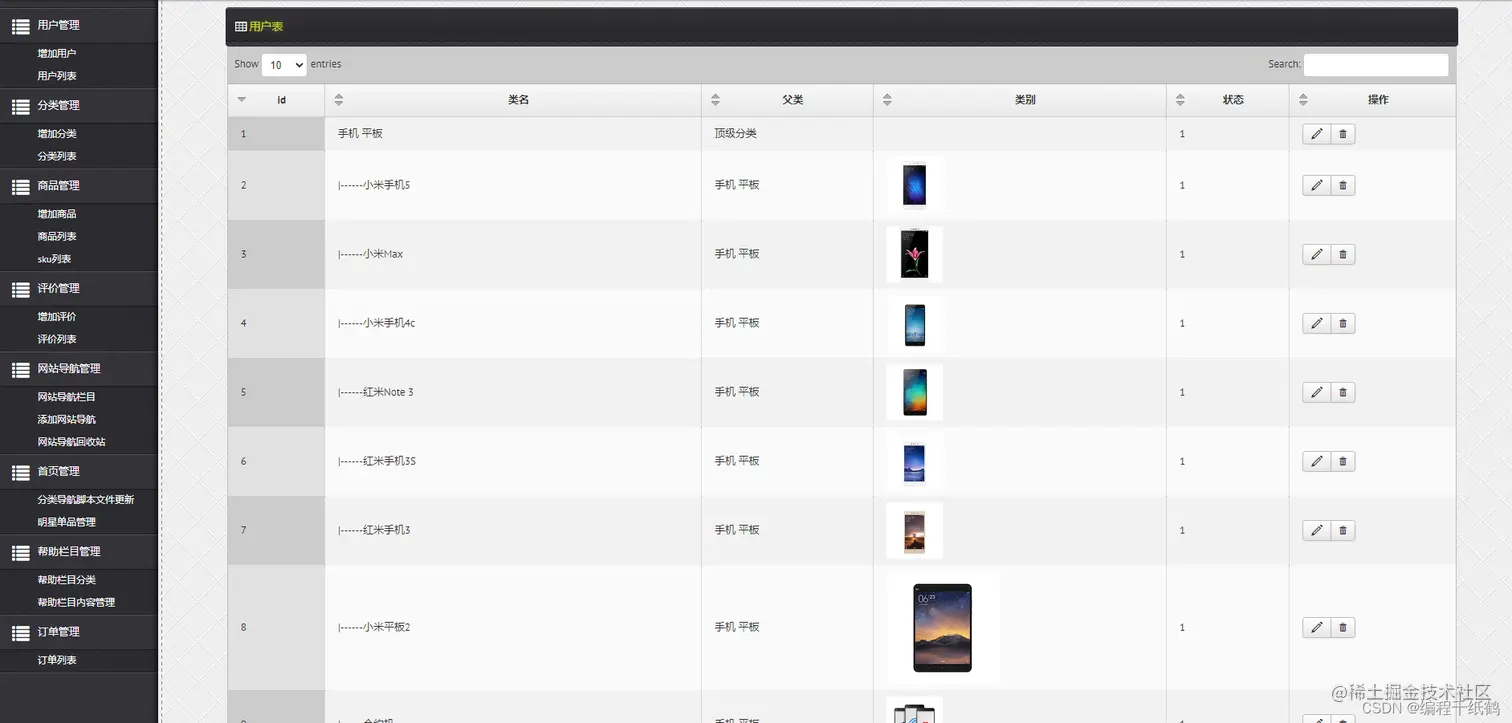Screen dimensions: 1512x723
Task: Edit the 小米平板2 row
Action: pos(1316,627)
